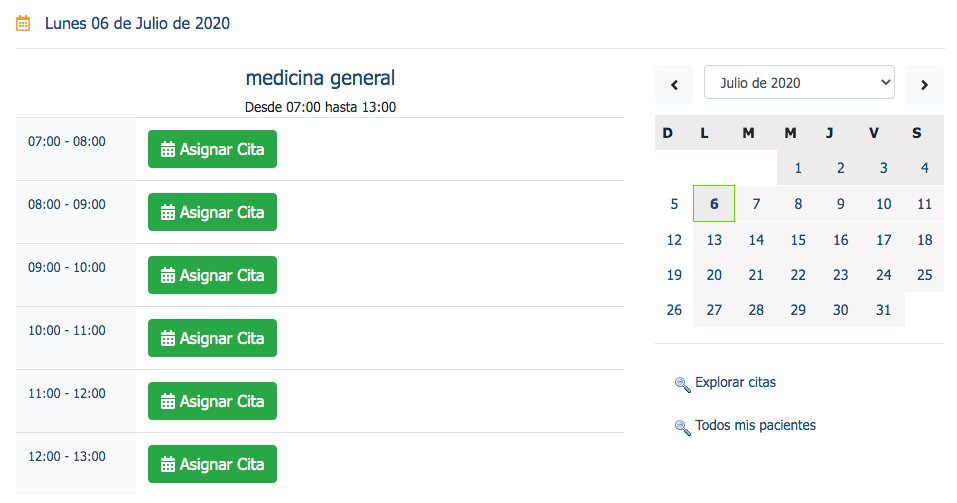Click calendar icon in 07:00 - 08:00 Asignar Cita
The height and width of the screenshot is (503, 957).
coord(167,150)
